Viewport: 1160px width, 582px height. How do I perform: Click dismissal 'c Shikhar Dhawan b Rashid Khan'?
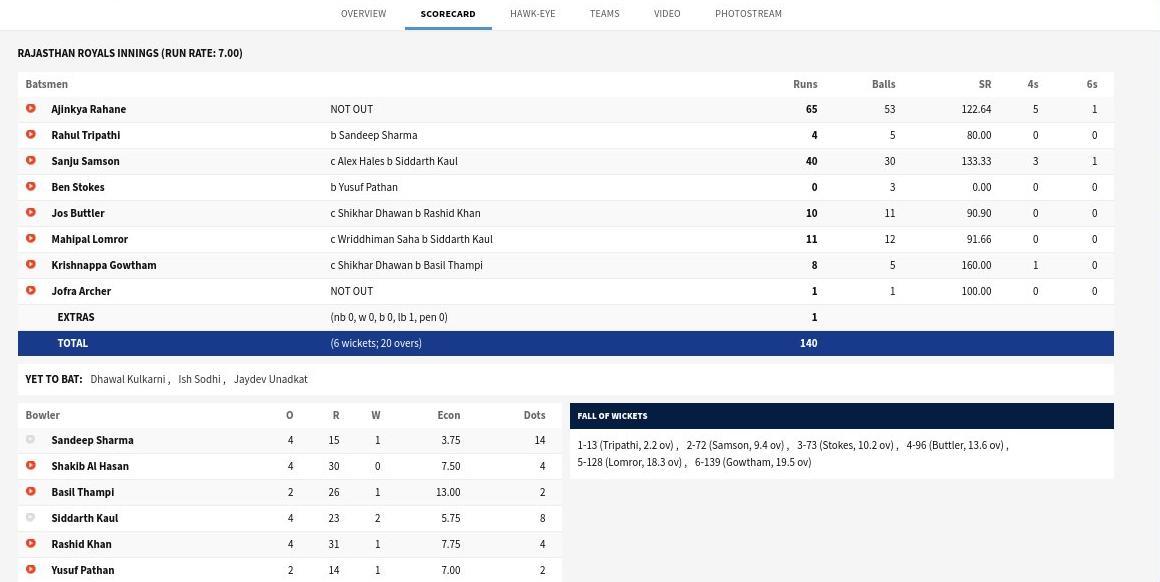(405, 213)
